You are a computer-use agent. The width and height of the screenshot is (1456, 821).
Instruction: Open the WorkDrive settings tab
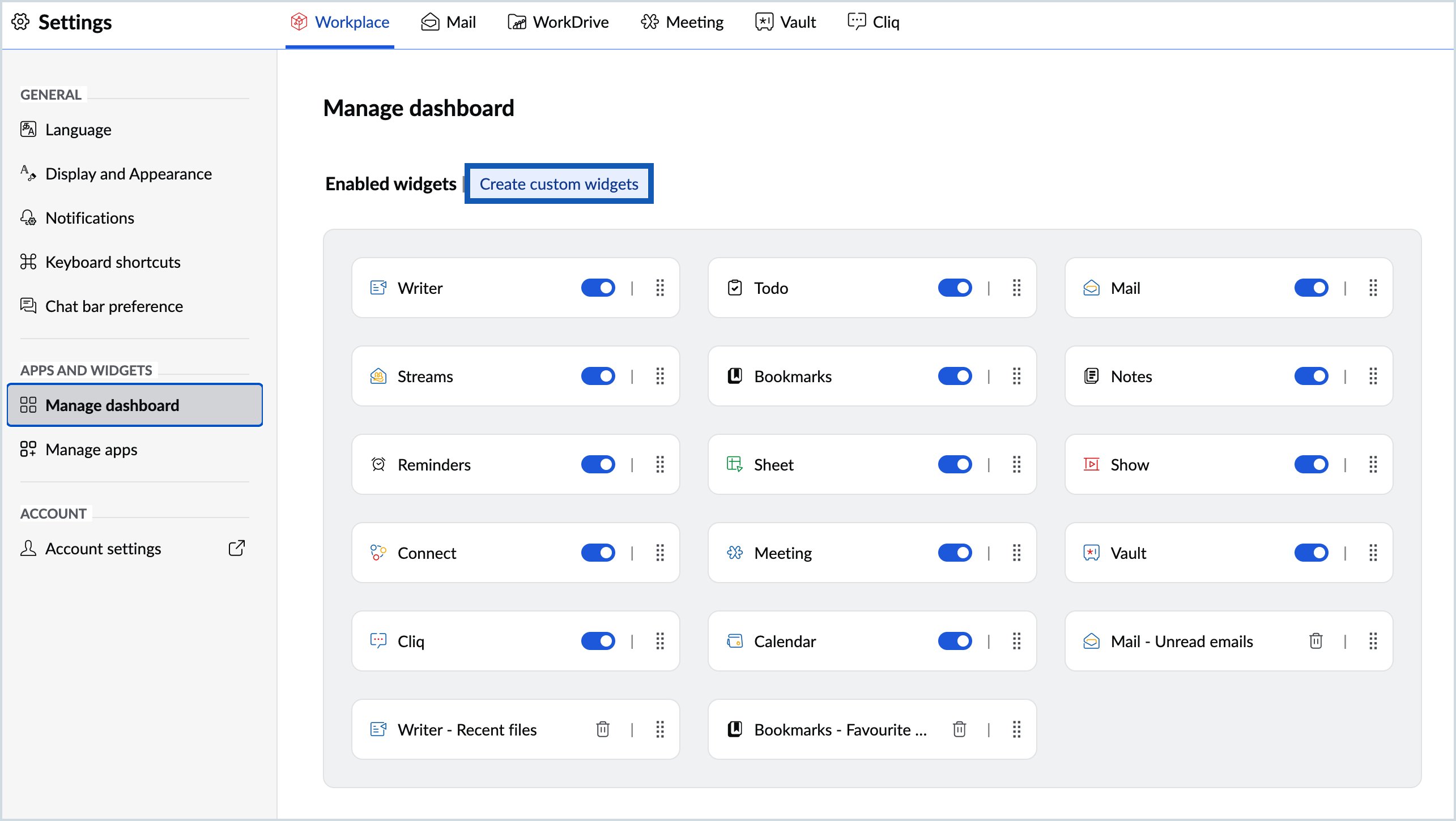(559, 22)
